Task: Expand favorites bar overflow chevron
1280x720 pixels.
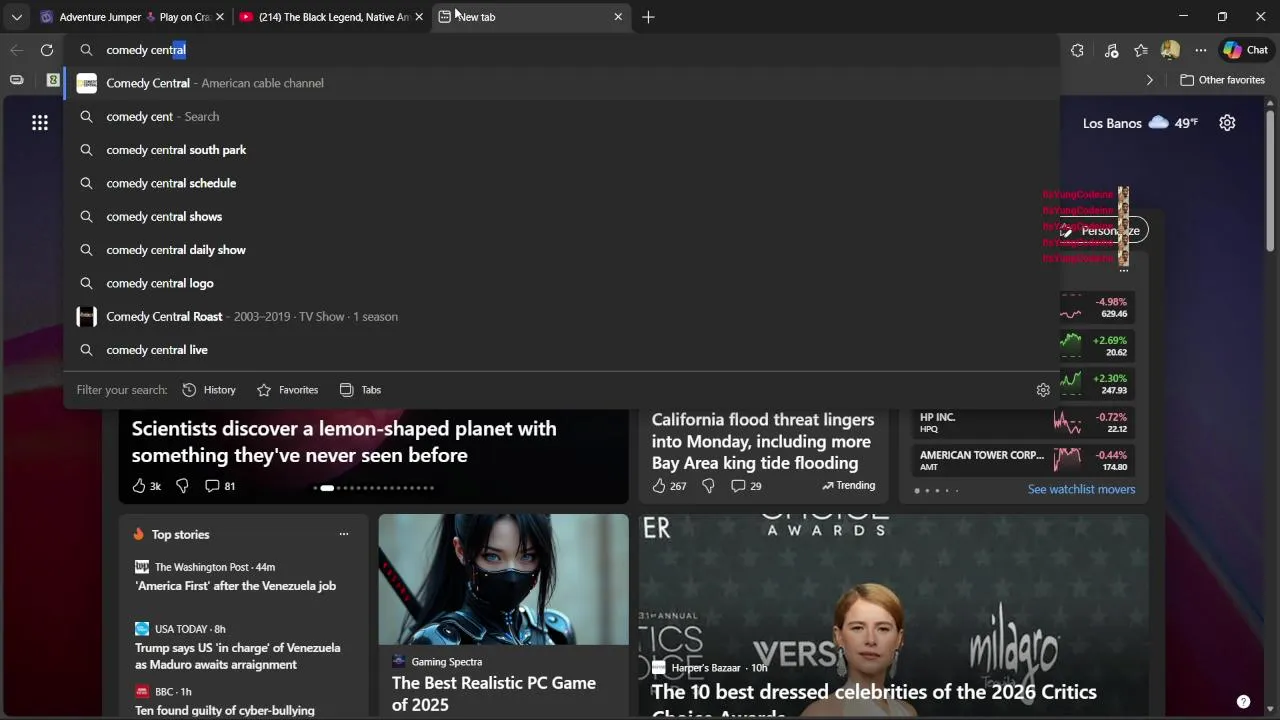Action: 1149,80
